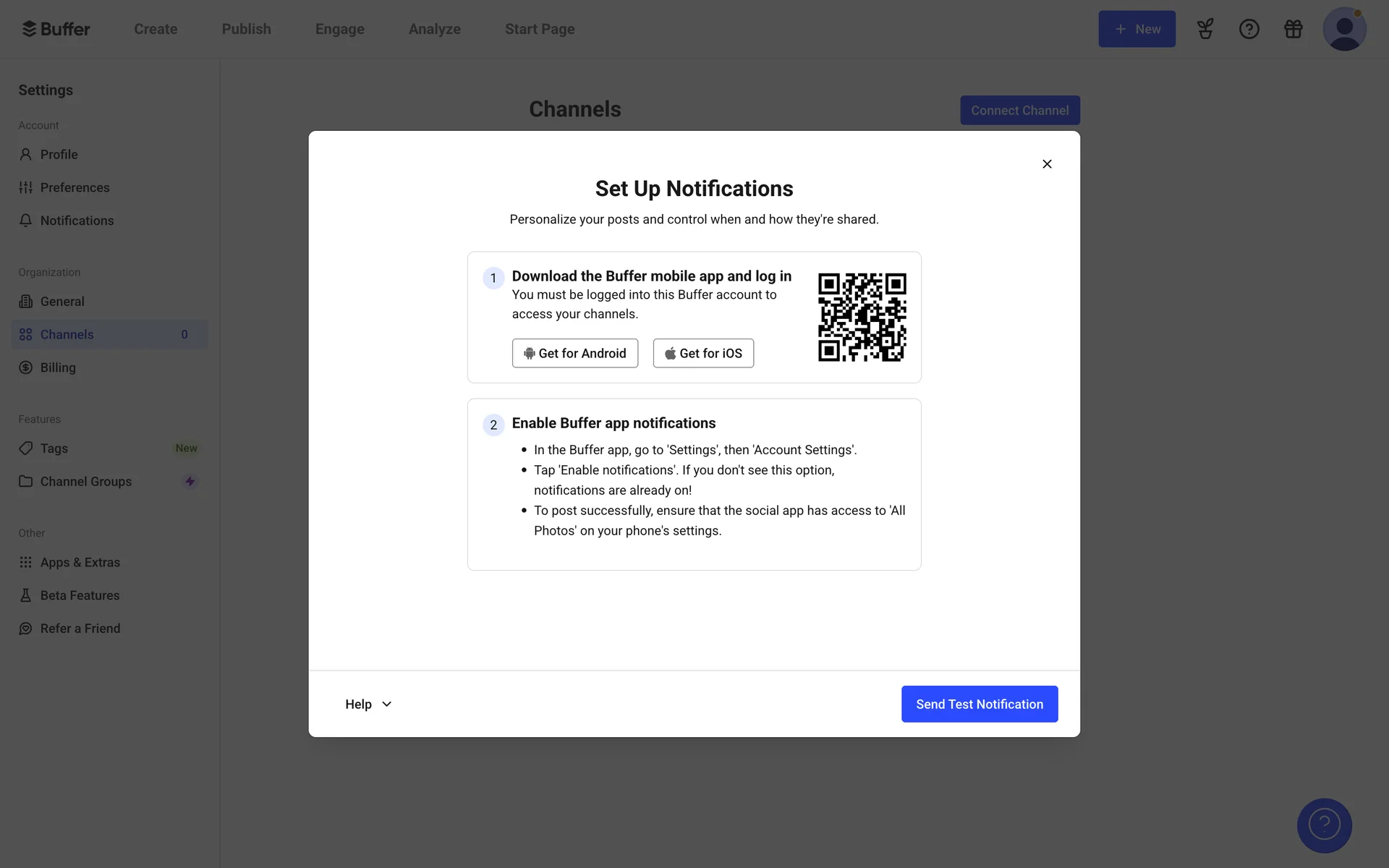Close the Set Up Notifications dialog

click(x=1047, y=164)
